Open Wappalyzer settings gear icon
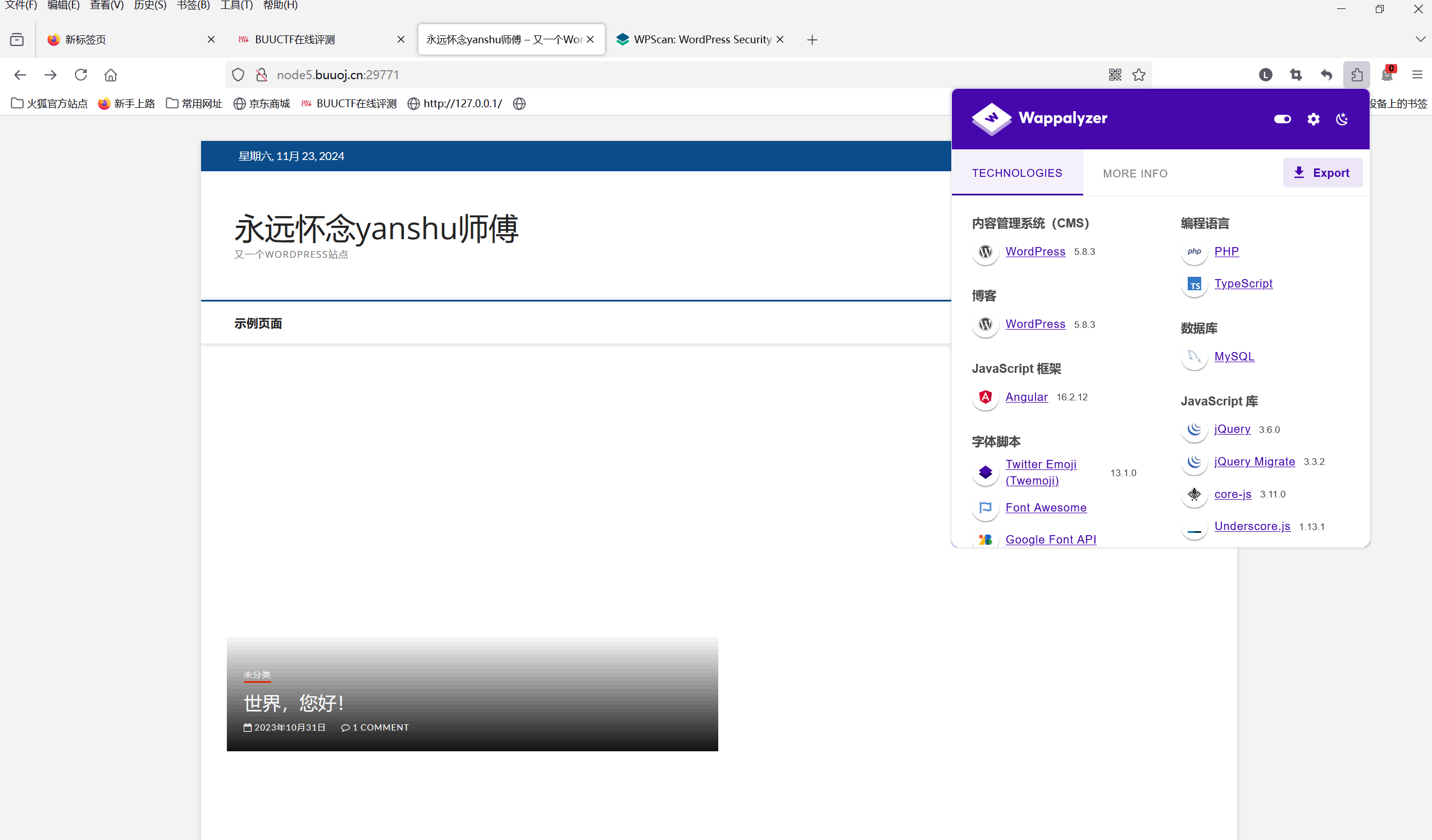The height and width of the screenshot is (840, 1432). point(1314,119)
